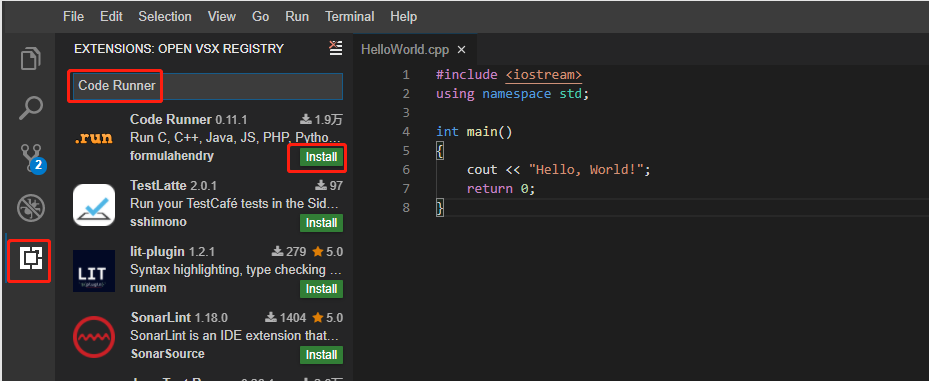This screenshot has width=929, height=381.
Task: Click the Code Runner .run logo
Action: 94,139
